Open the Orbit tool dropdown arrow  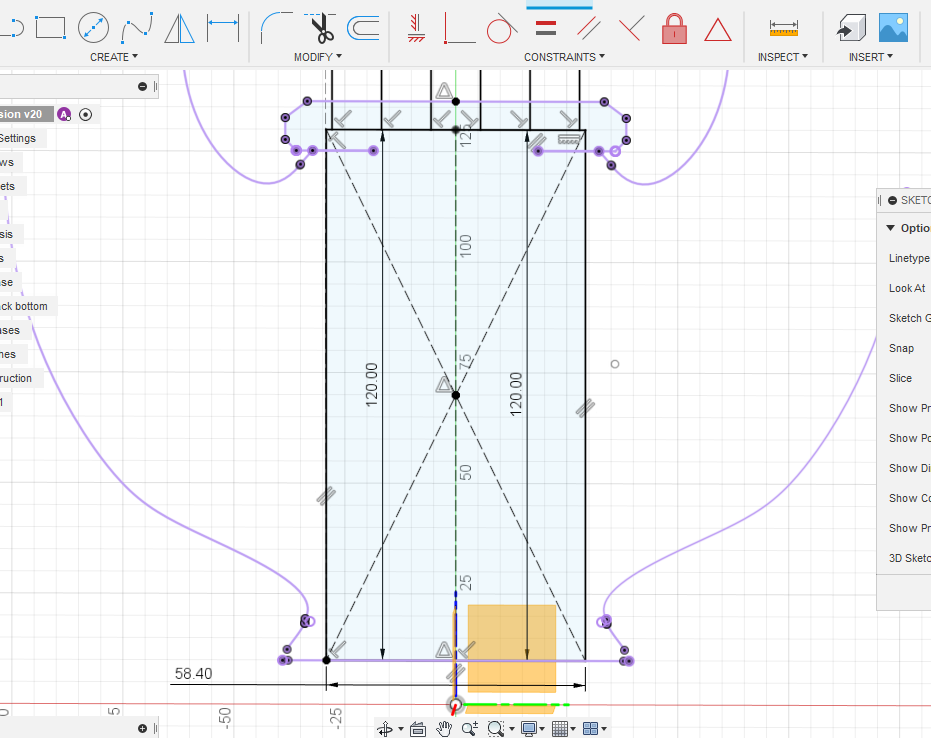pyautogui.click(x=401, y=729)
